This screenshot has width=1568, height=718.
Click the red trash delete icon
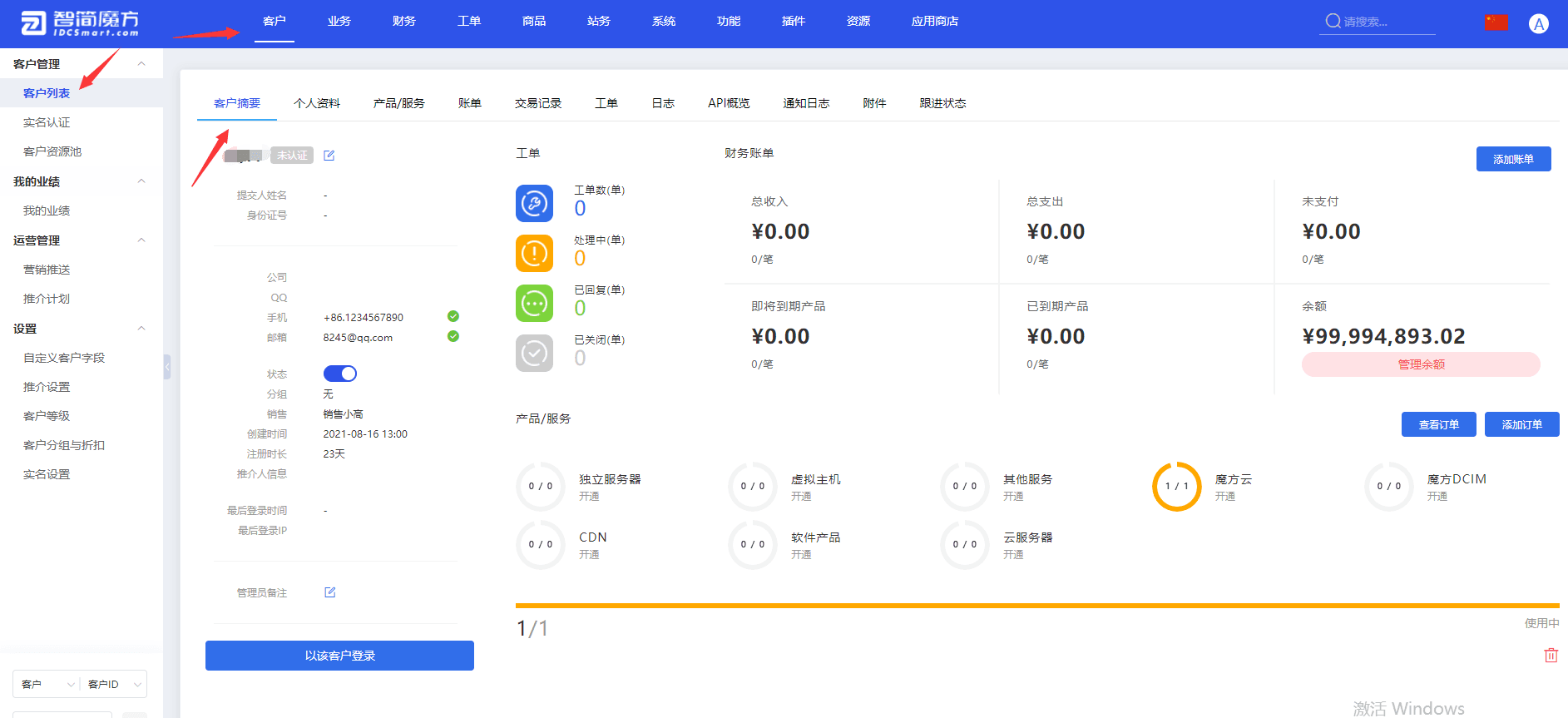[1551, 656]
